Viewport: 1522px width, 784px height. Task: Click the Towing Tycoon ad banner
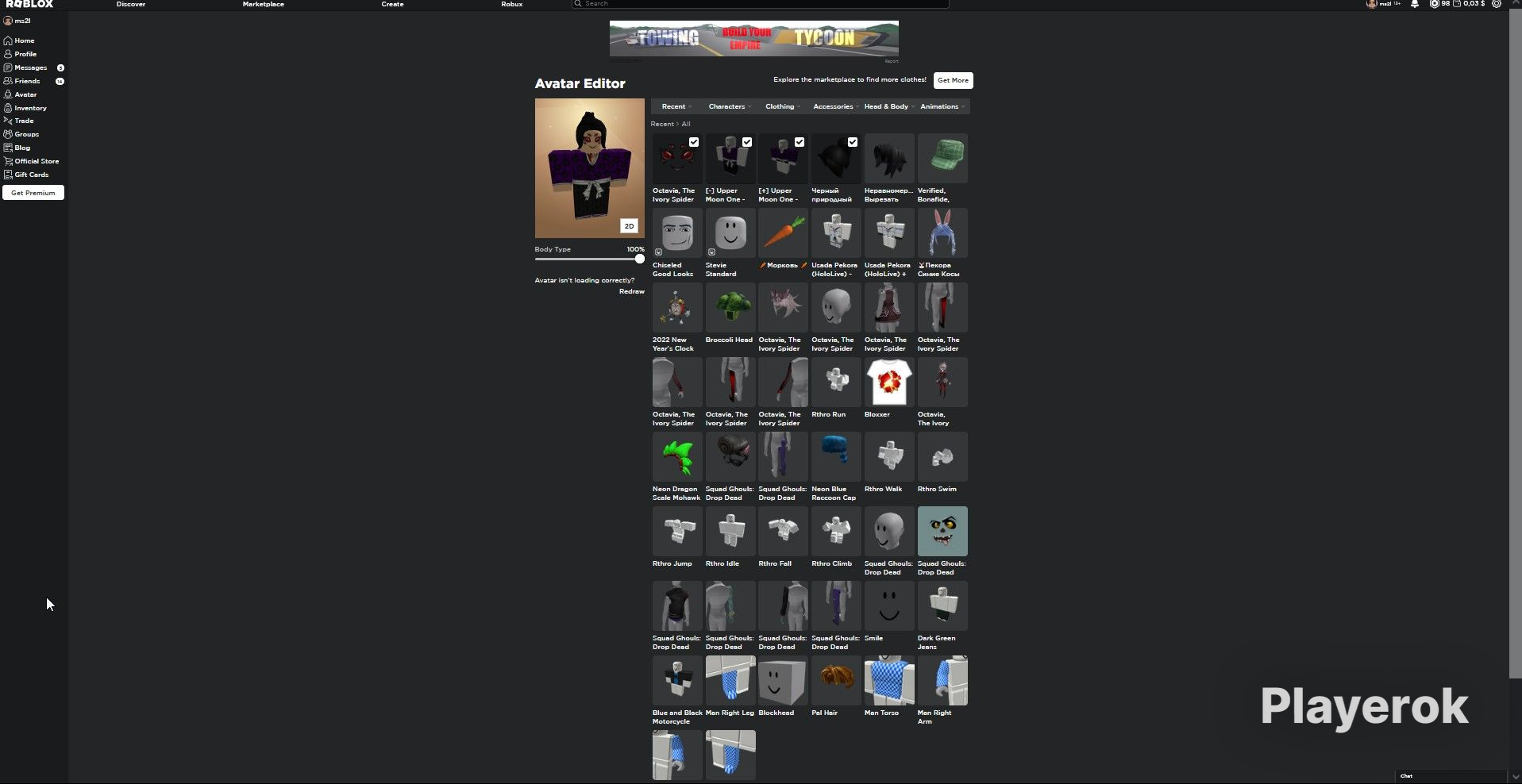pyautogui.click(x=754, y=38)
